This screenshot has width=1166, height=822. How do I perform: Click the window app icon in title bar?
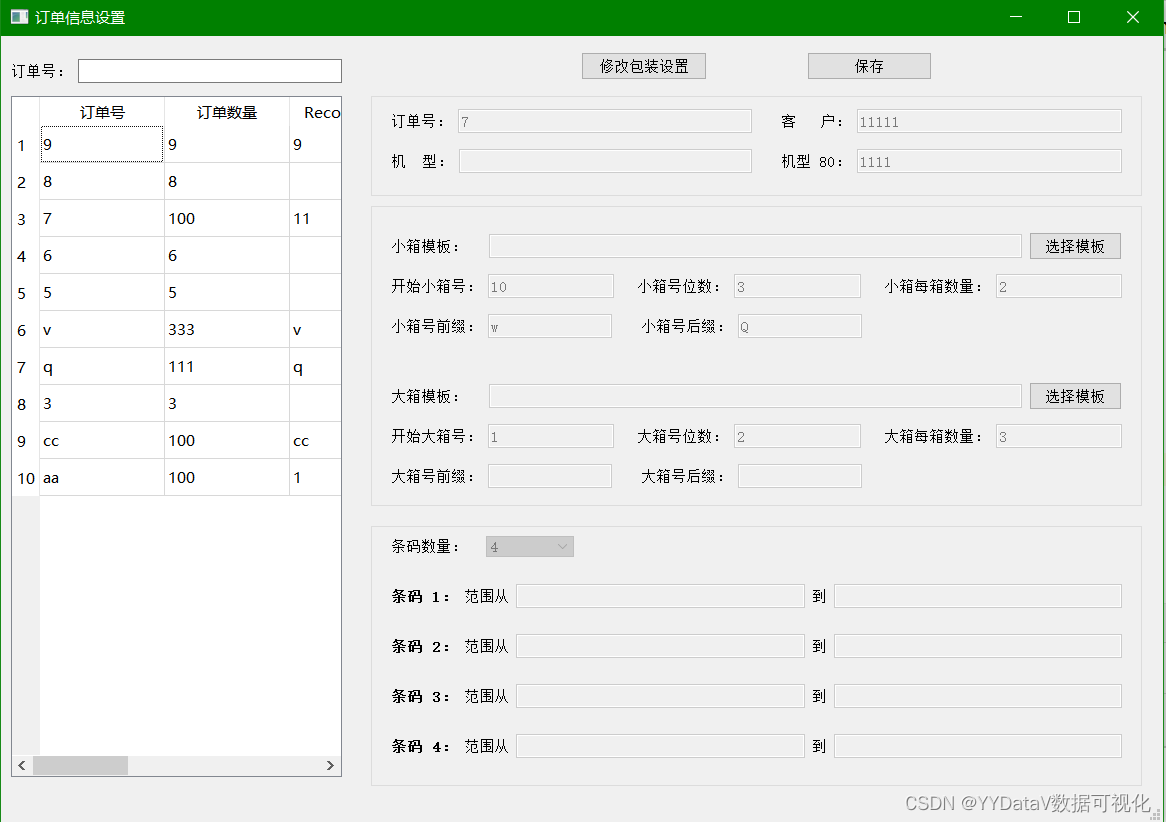[19, 16]
